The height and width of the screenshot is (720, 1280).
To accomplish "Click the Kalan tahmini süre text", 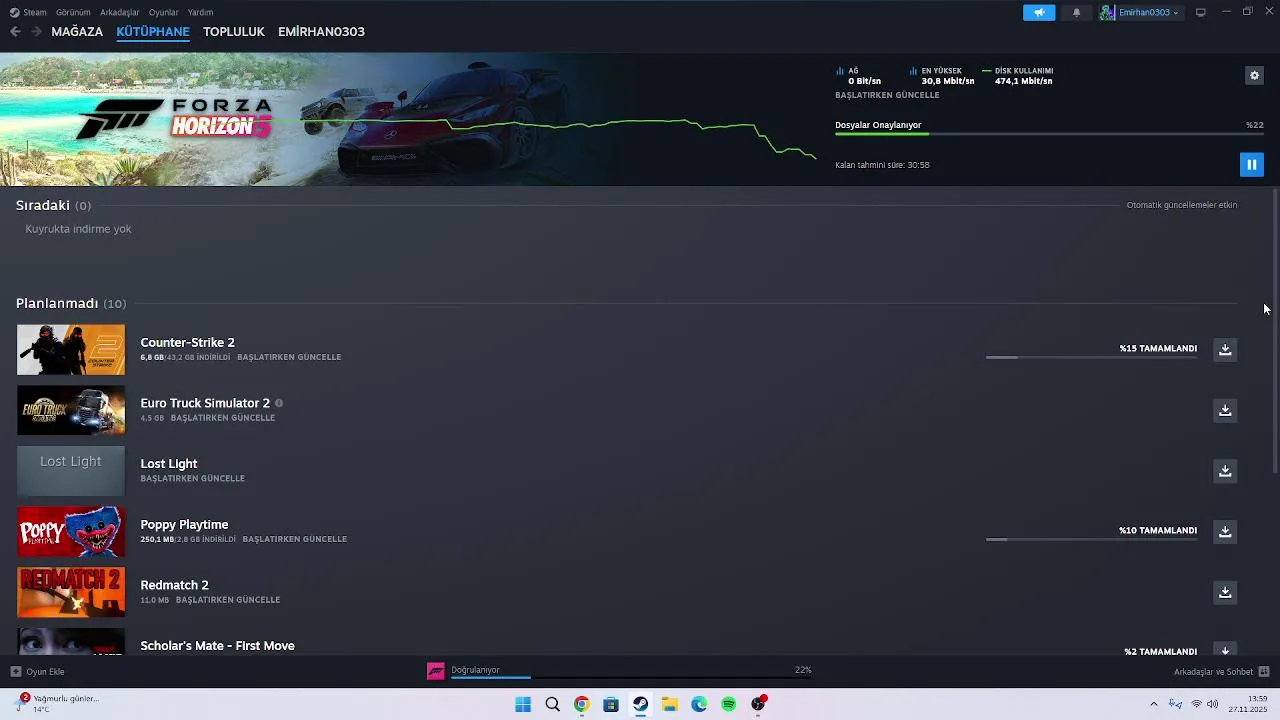I will click(x=882, y=165).
